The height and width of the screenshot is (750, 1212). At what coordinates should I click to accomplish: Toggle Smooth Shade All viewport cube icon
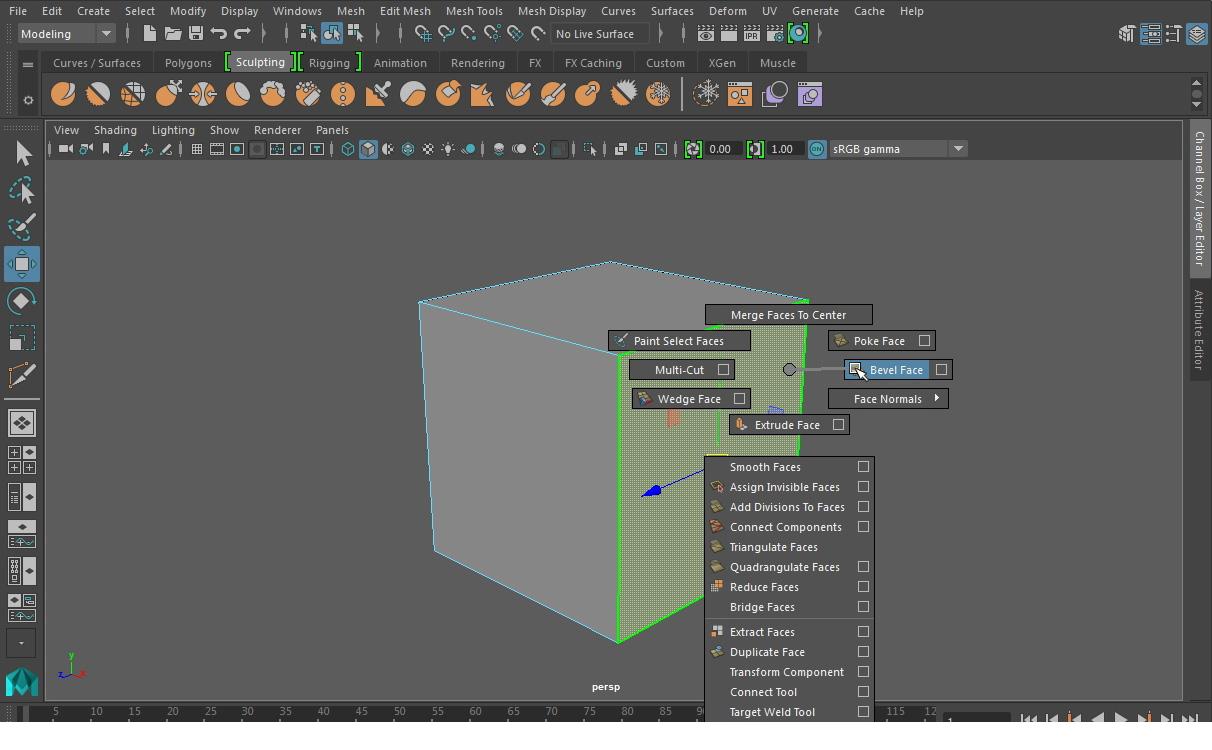[368, 149]
